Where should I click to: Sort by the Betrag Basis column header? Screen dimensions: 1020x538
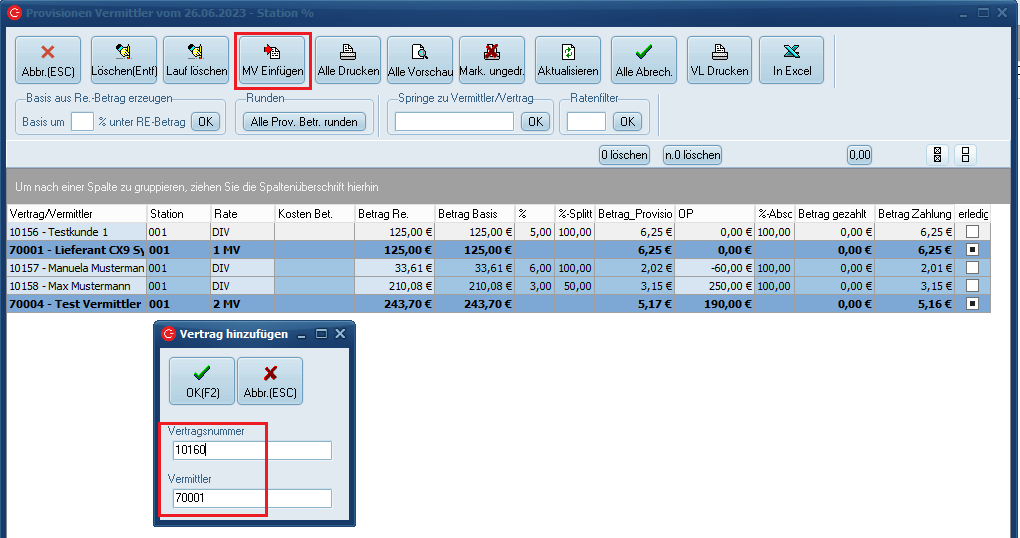(x=473, y=214)
